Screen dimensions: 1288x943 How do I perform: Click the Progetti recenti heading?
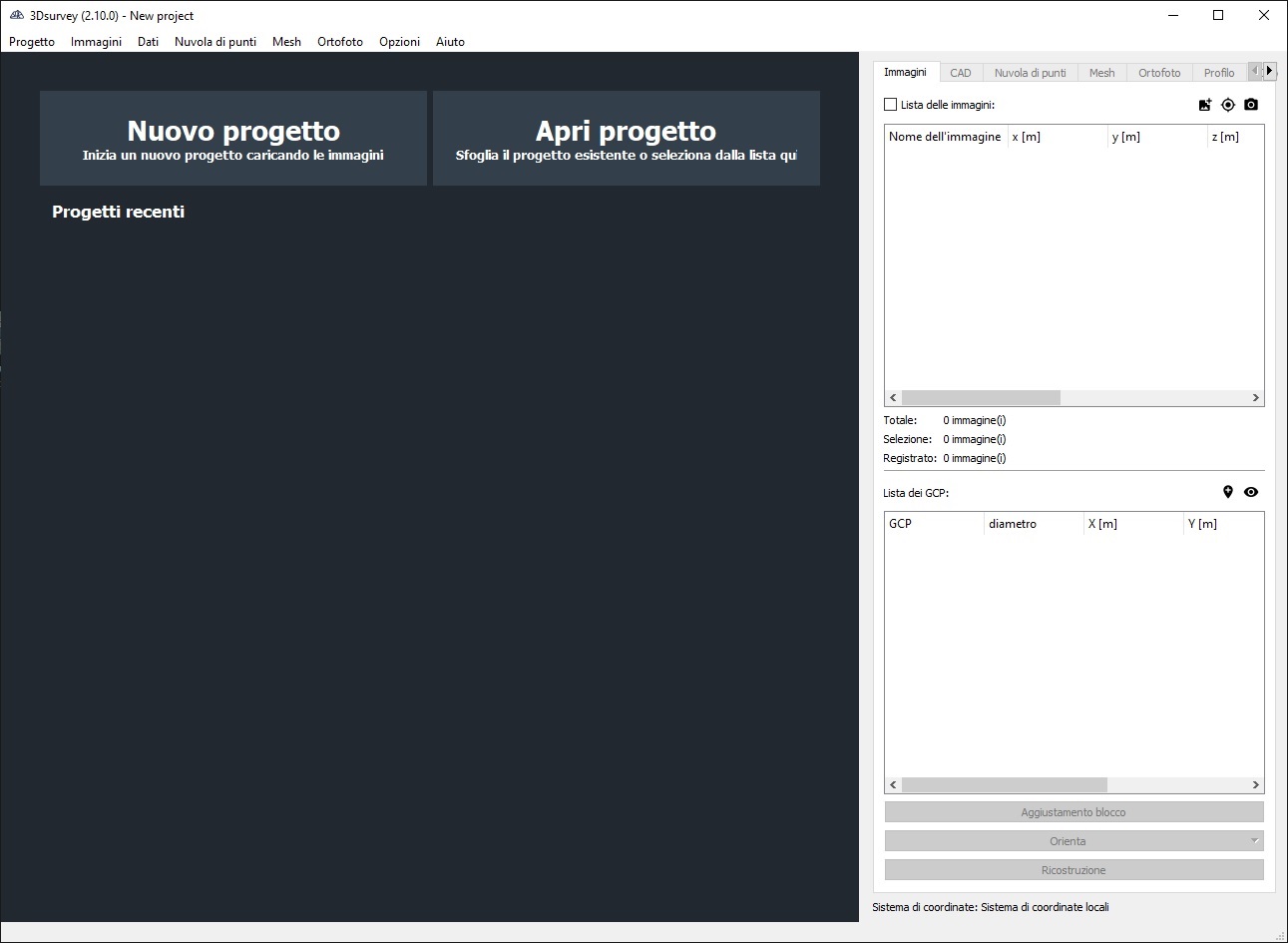pyautogui.click(x=118, y=212)
